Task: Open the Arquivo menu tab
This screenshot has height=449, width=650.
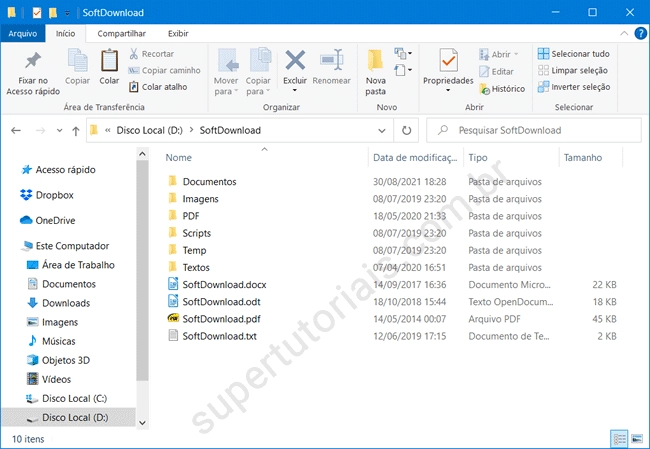Action: (22, 34)
